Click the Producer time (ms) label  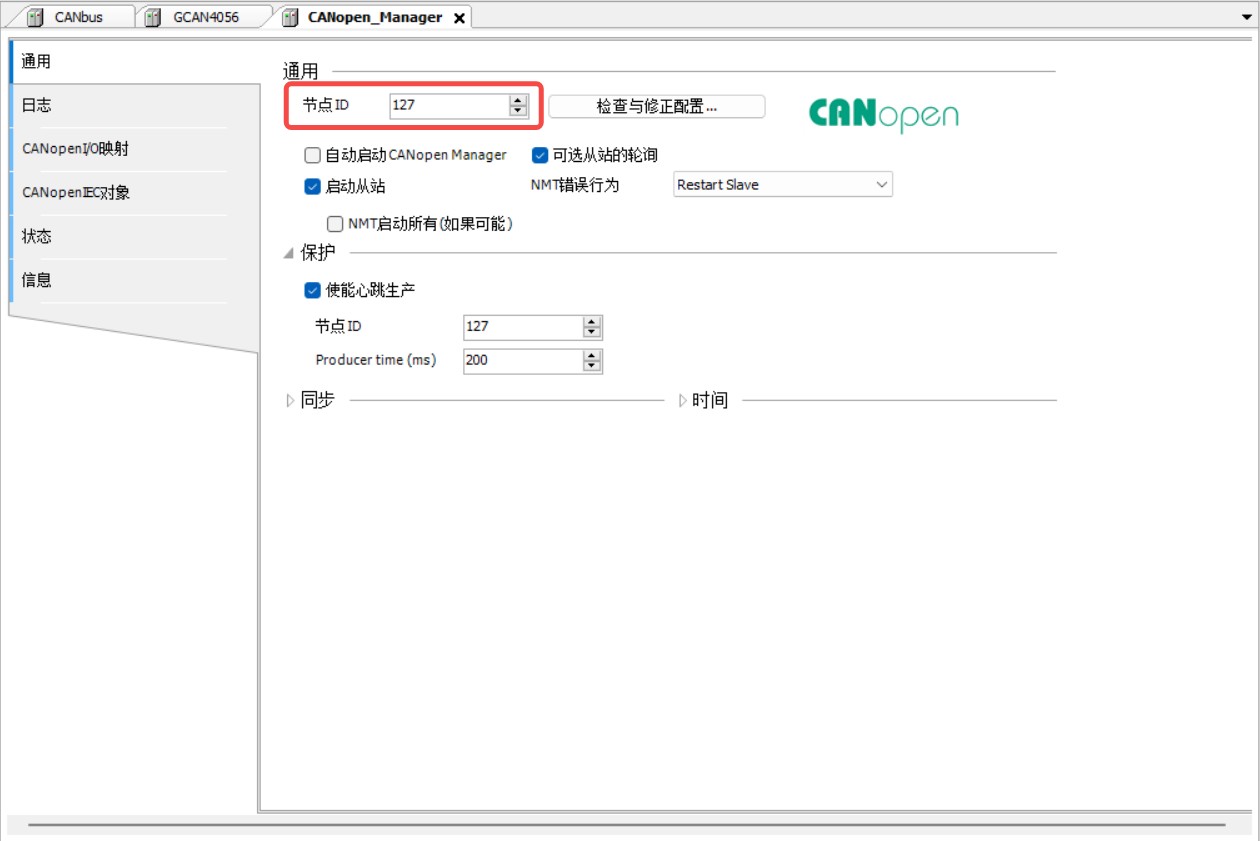pos(376,360)
